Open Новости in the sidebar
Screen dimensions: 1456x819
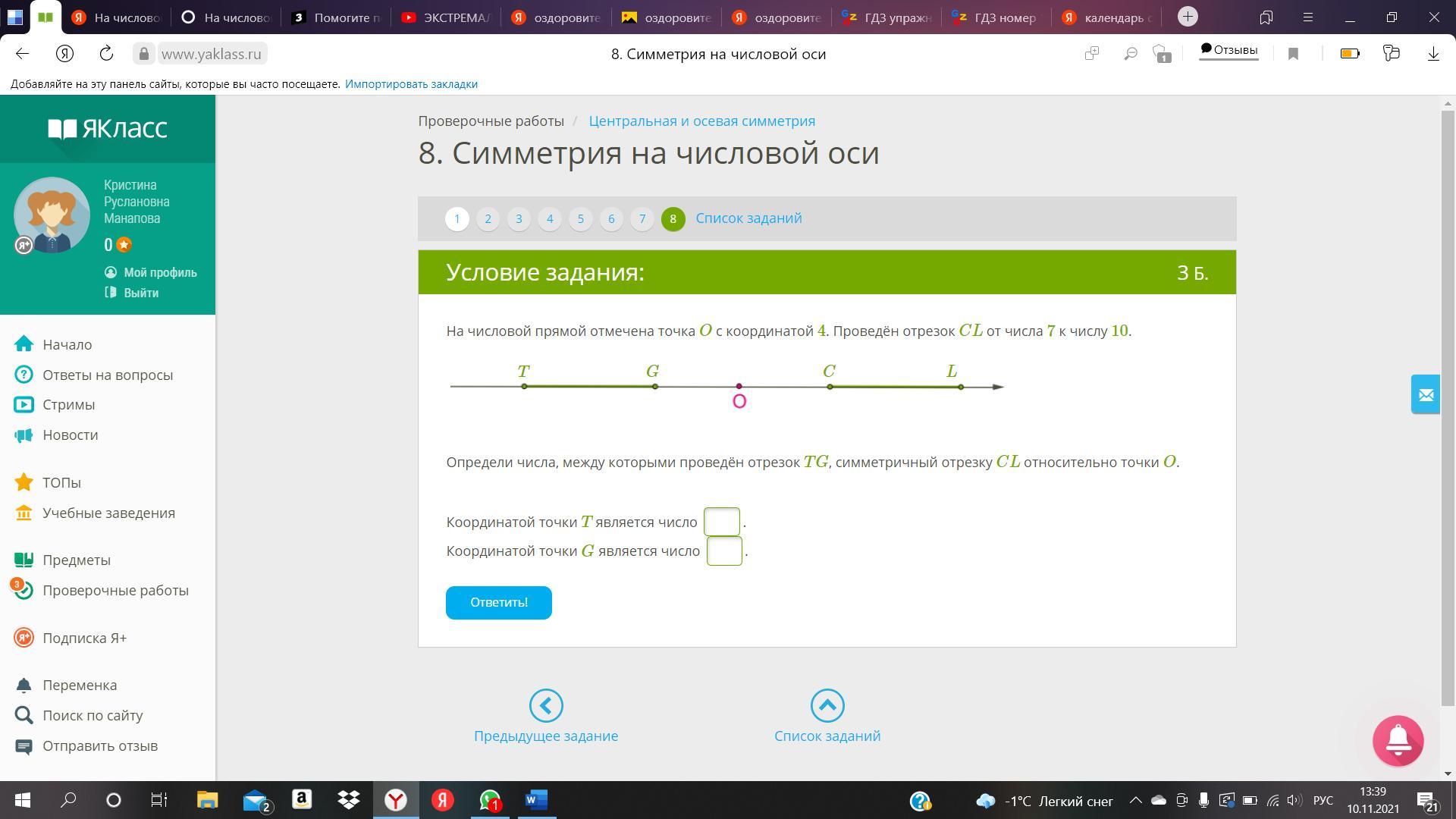coord(70,435)
